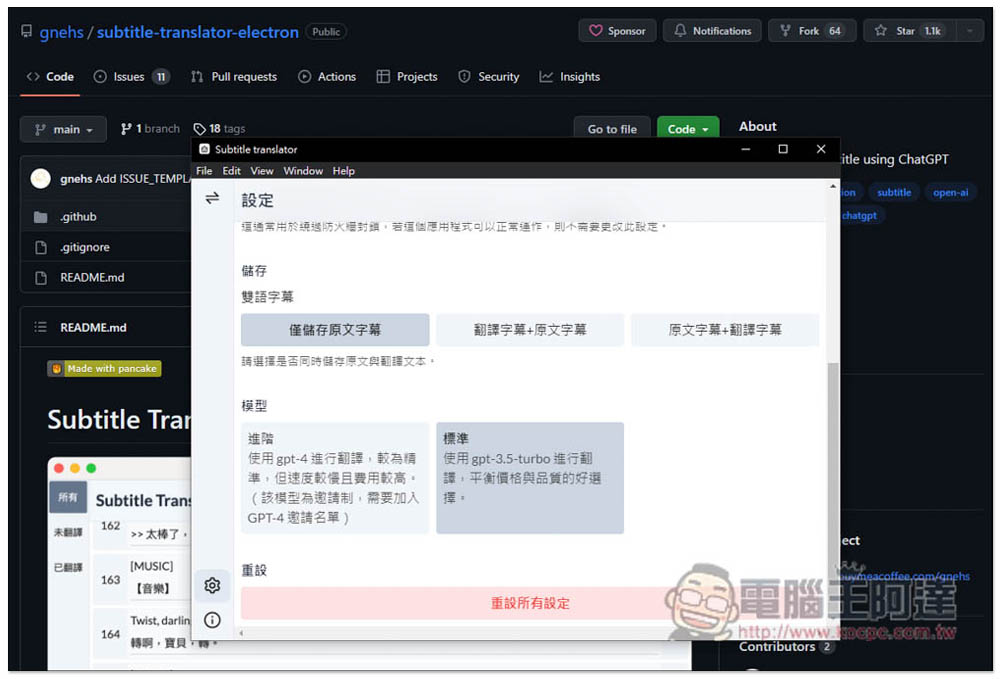
Task: Click the scrollbar up arrow in settings window
Action: (x=832, y=186)
